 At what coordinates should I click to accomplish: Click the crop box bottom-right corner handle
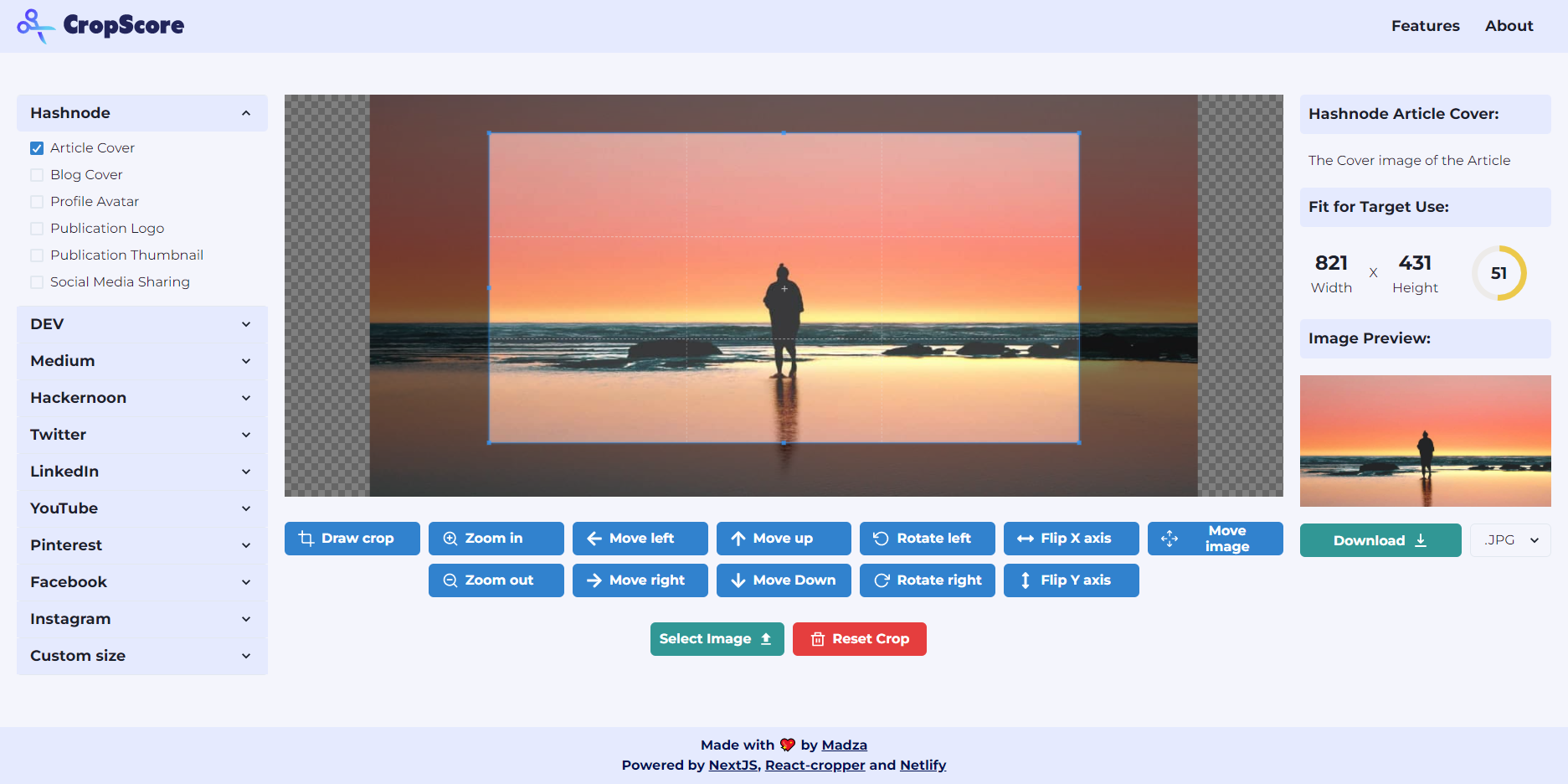coord(1079,442)
